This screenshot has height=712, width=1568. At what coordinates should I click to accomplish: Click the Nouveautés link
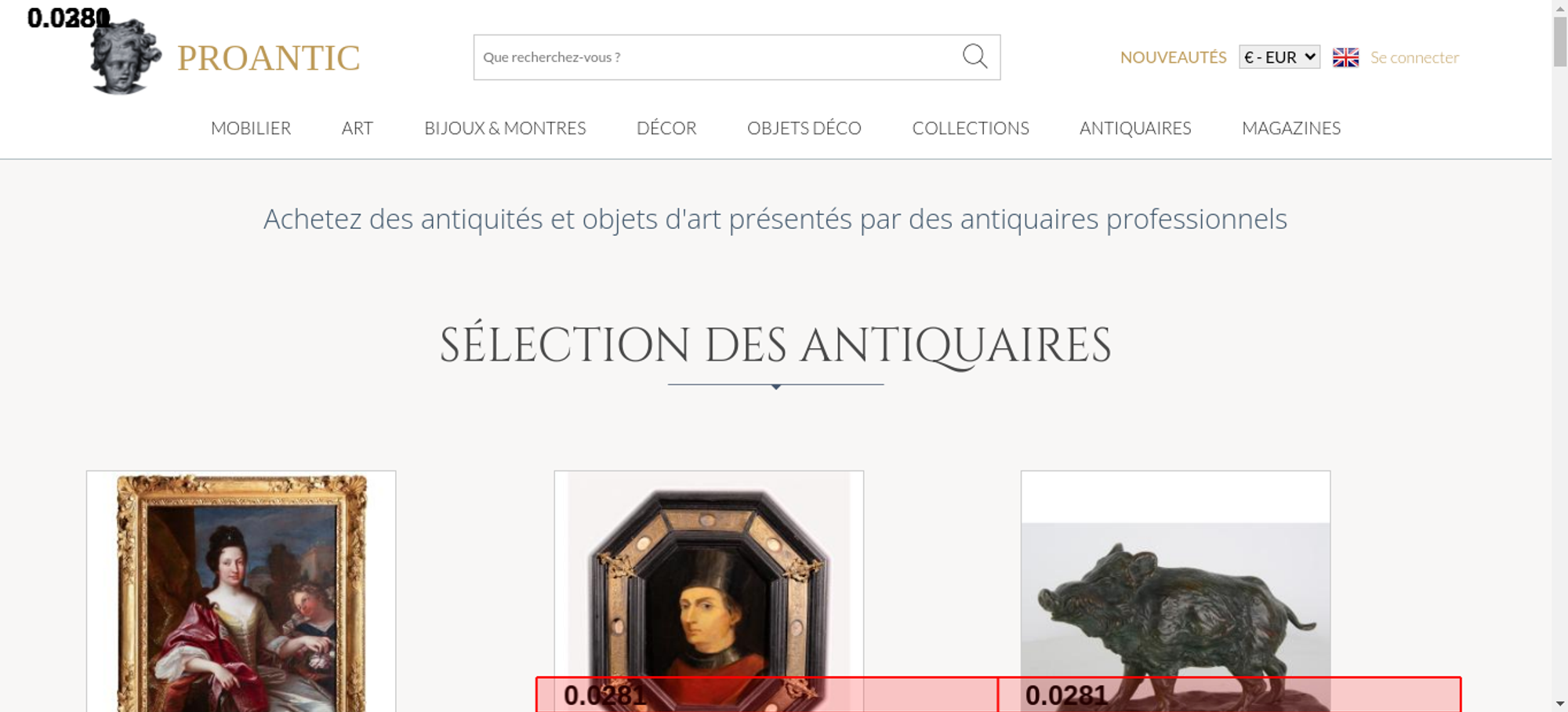click(1172, 57)
